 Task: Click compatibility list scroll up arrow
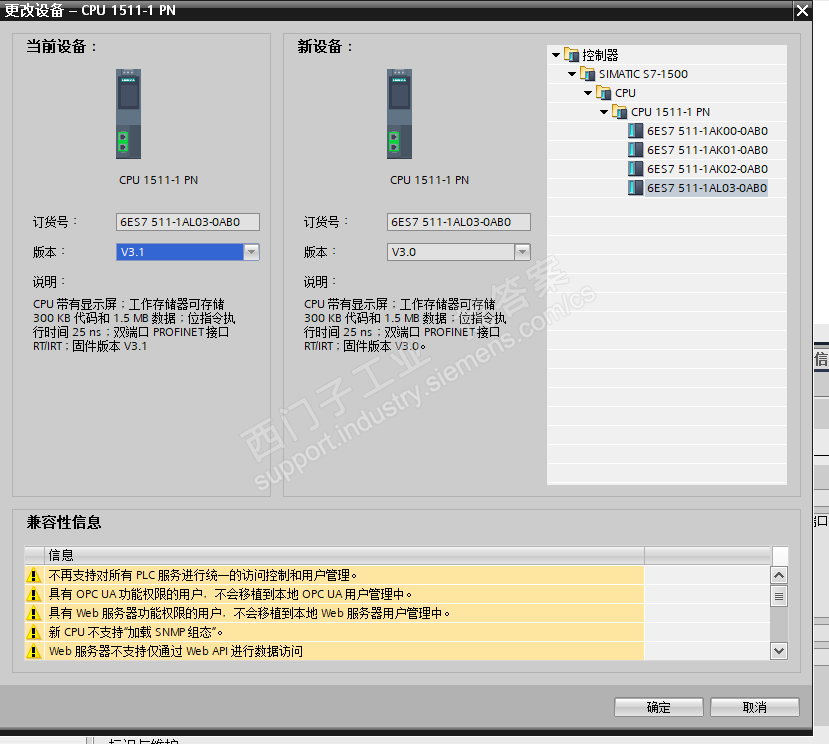(x=779, y=575)
